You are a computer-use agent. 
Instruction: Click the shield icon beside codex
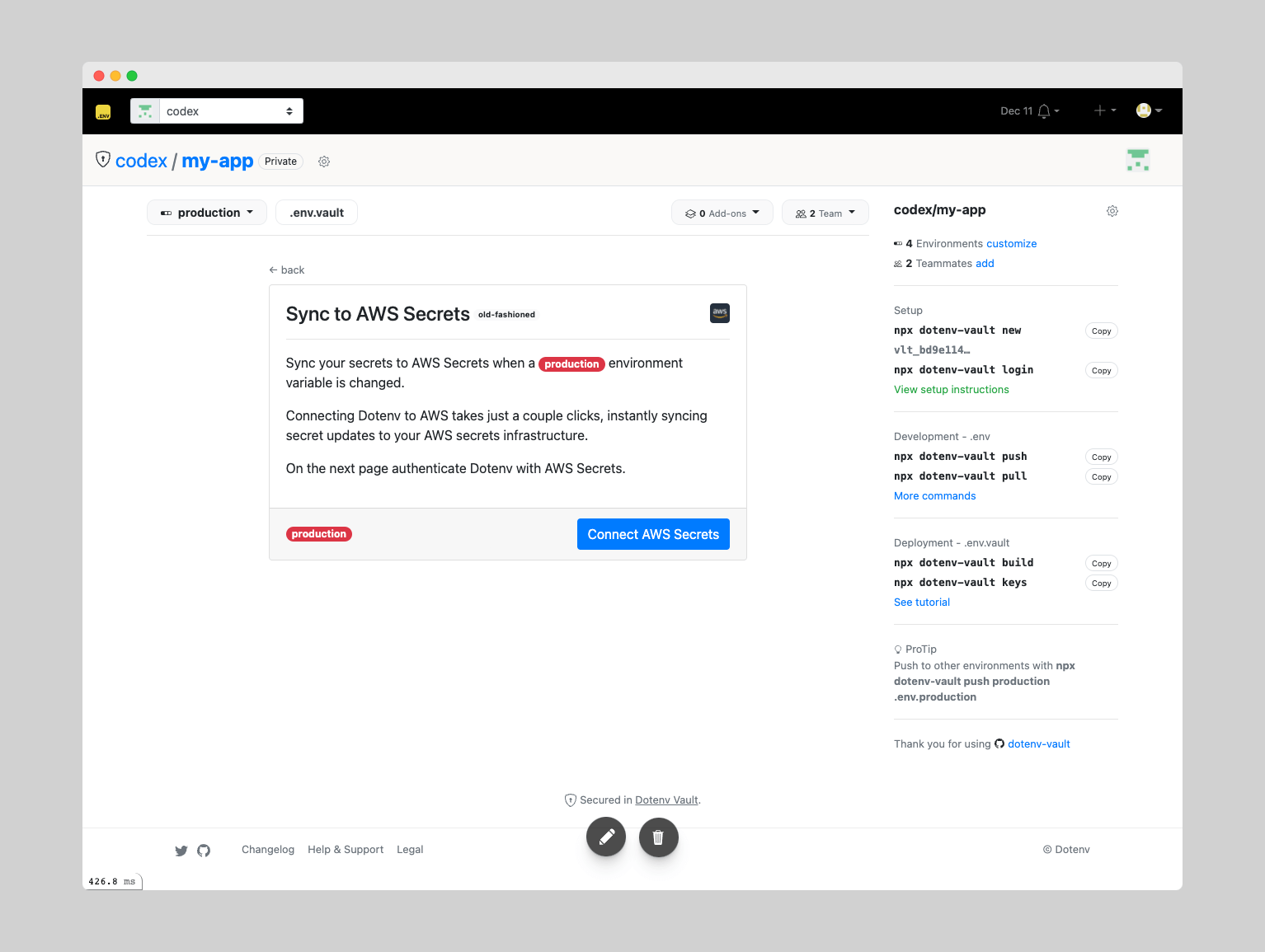click(103, 159)
